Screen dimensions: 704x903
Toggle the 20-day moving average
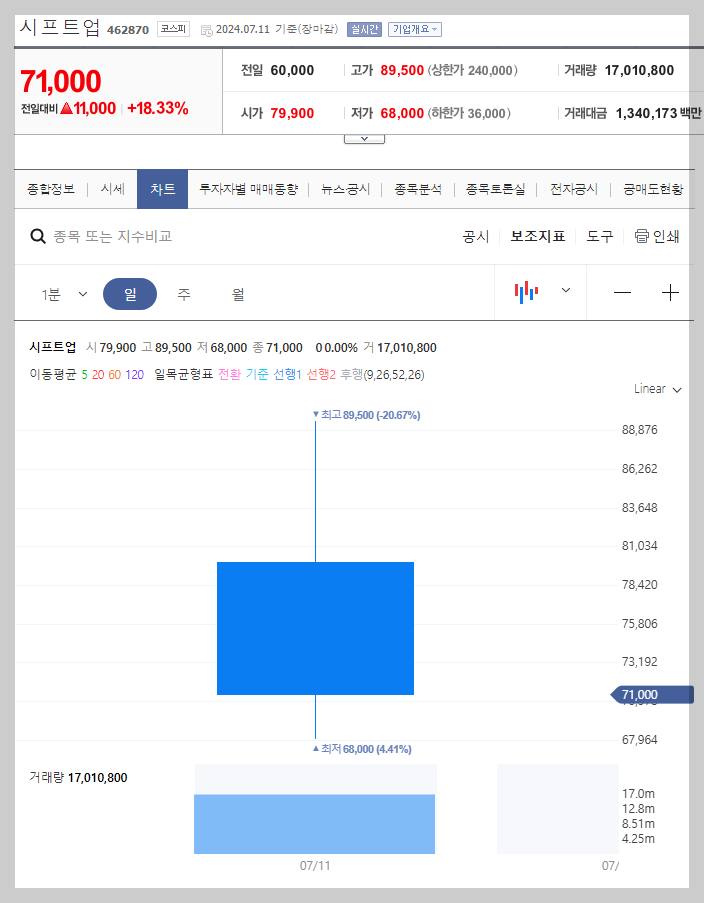98,375
